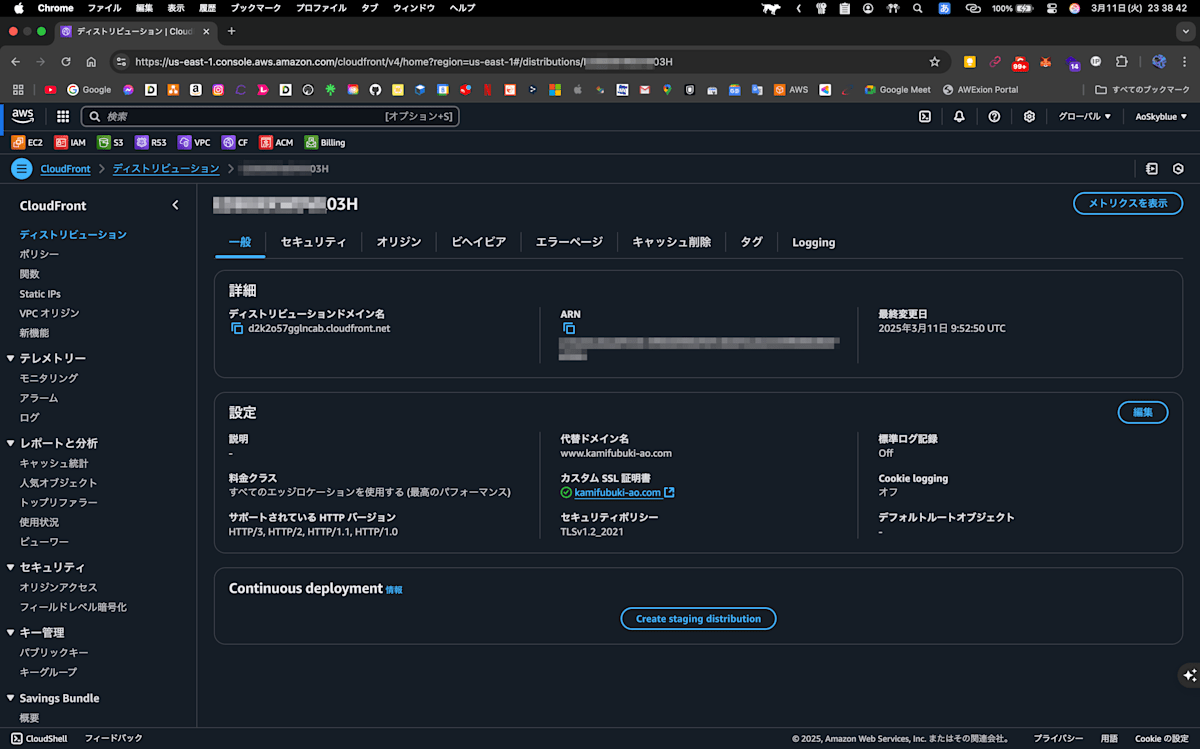Collapse the キー管理 section
Image resolution: width=1200 pixels, height=749 pixels.
(x=11, y=633)
